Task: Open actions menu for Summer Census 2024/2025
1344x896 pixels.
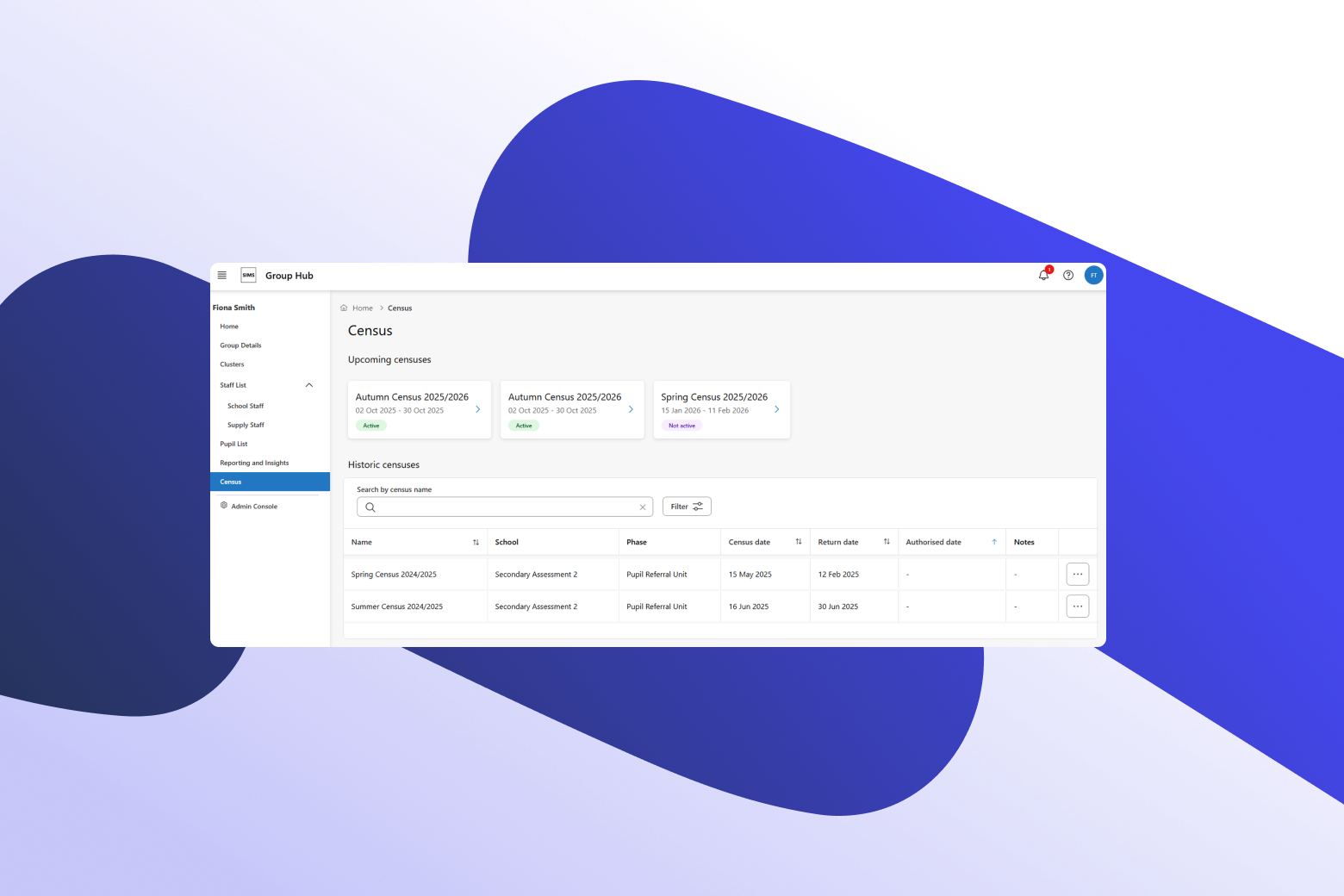Action: 1077,607
